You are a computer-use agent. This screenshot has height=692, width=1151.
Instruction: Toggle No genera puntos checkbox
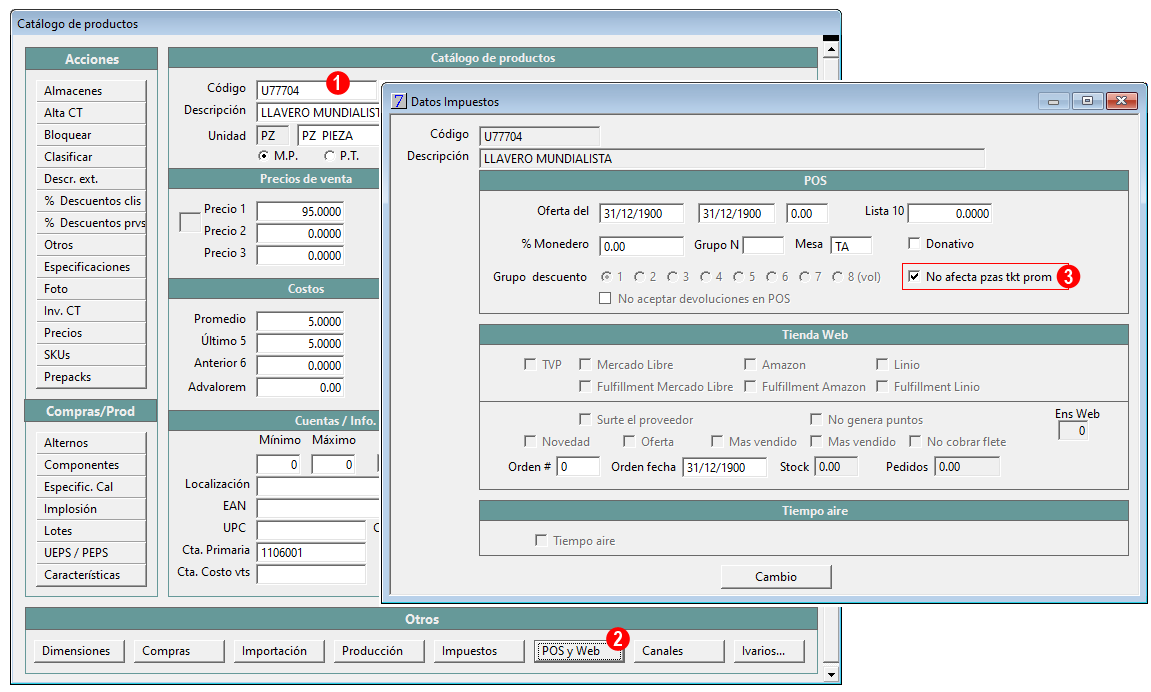pos(816,419)
